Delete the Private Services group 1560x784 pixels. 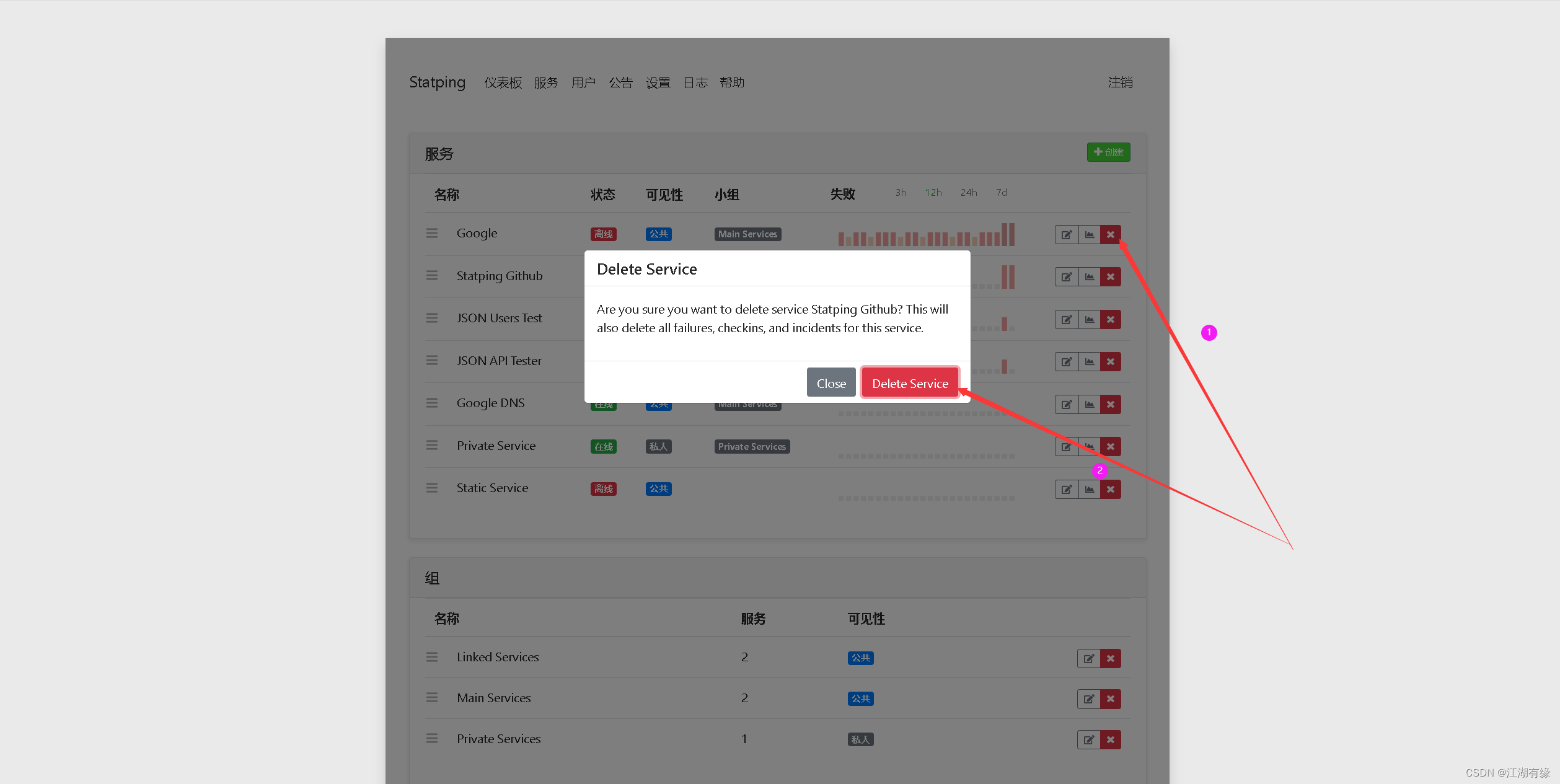[1111, 739]
